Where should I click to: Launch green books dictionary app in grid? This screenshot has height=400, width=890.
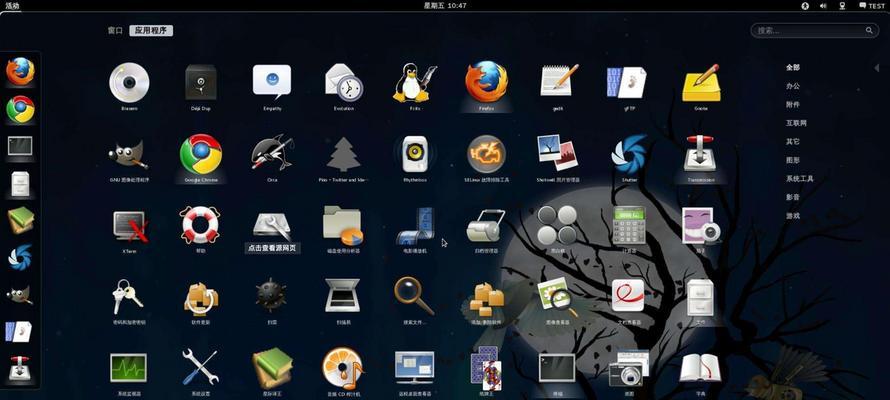(x=272, y=368)
